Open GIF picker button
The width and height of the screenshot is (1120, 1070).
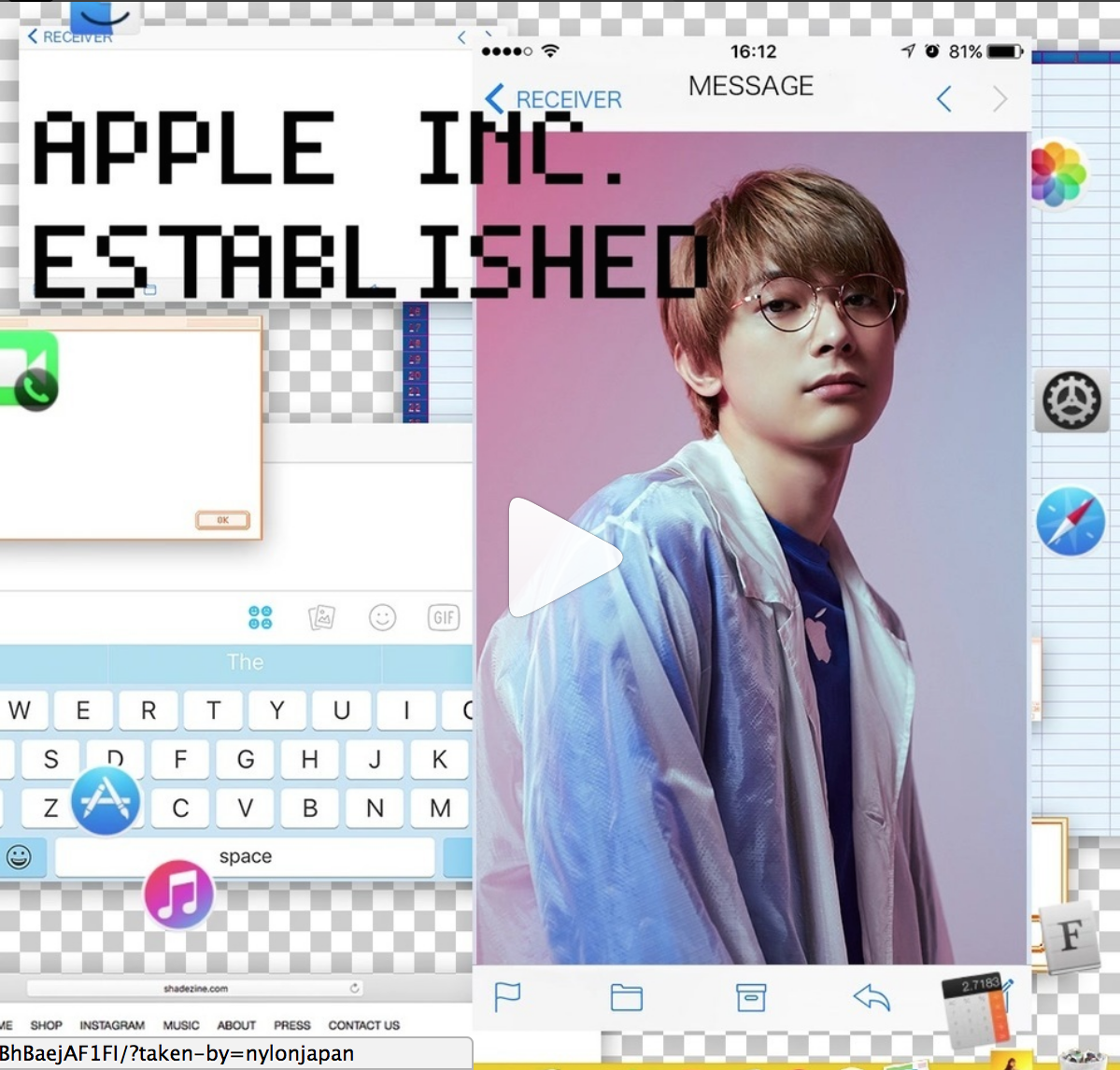pyautogui.click(x=444, y=617)
